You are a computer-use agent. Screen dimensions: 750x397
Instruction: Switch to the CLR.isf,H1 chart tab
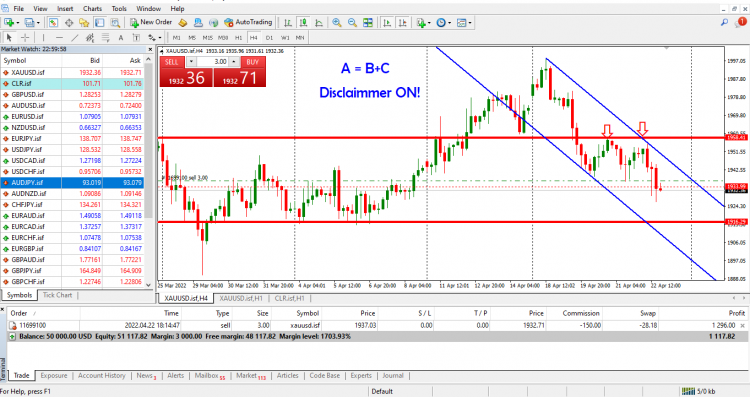click(x=289, y=298)
